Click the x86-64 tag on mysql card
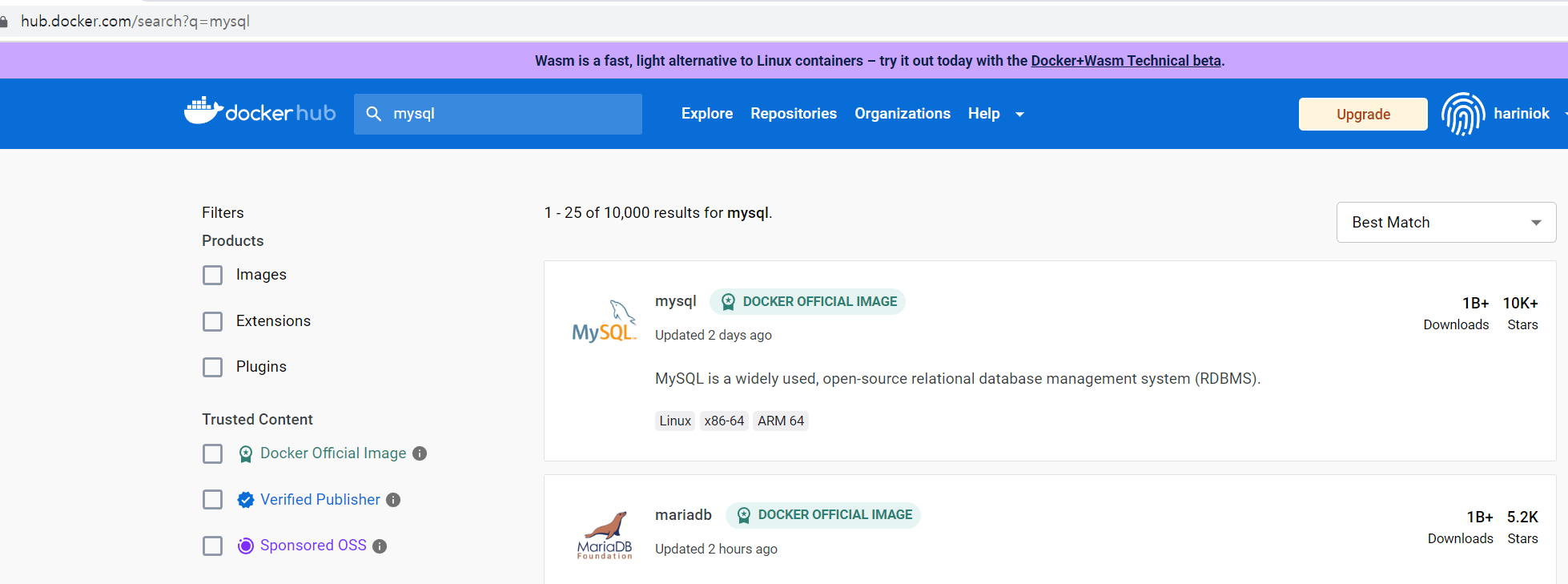Image resolution: width=1568 pixels, height=584 pixels. [x=724, y=421]
